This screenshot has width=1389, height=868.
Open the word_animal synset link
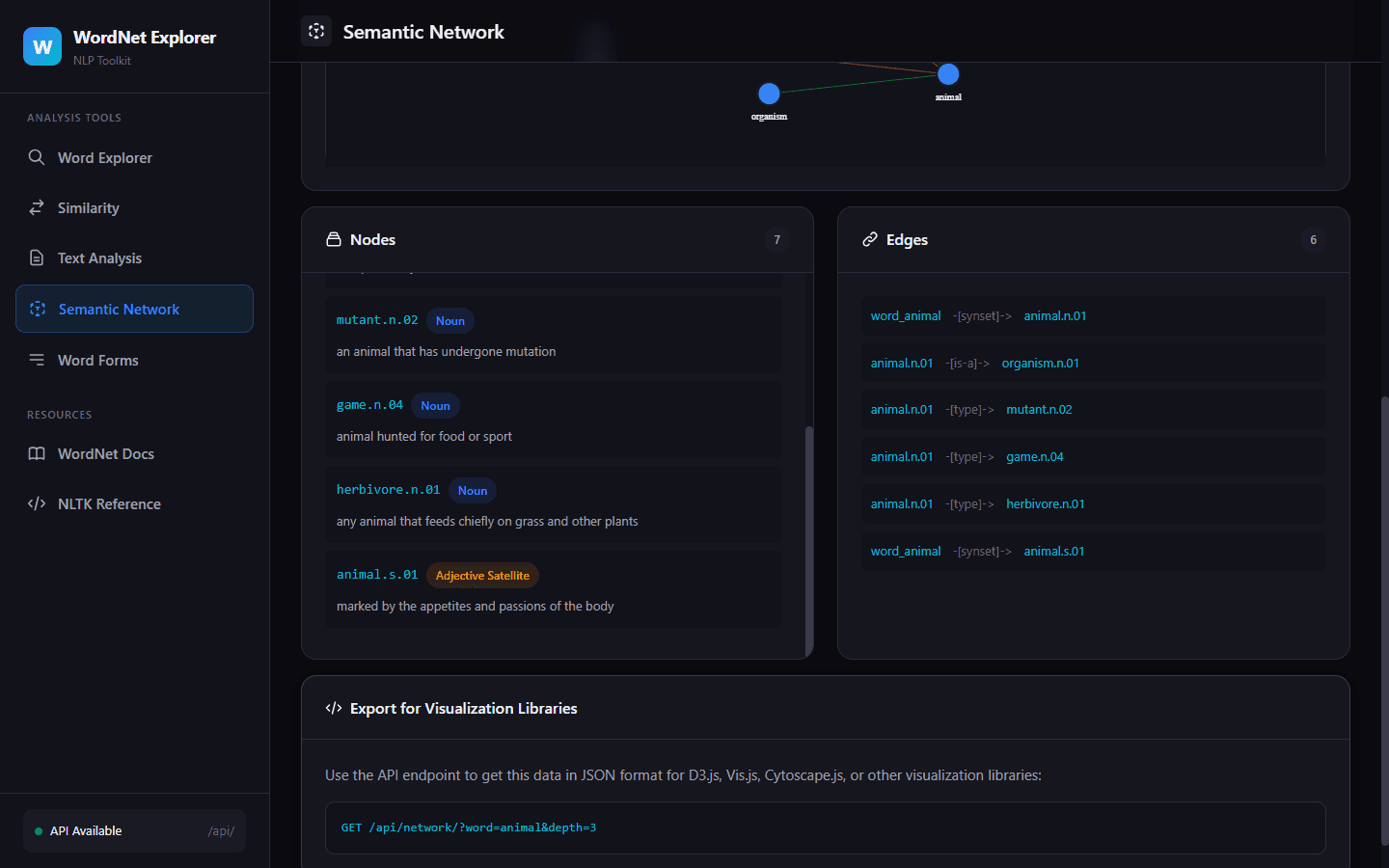[x=906, y=315]
